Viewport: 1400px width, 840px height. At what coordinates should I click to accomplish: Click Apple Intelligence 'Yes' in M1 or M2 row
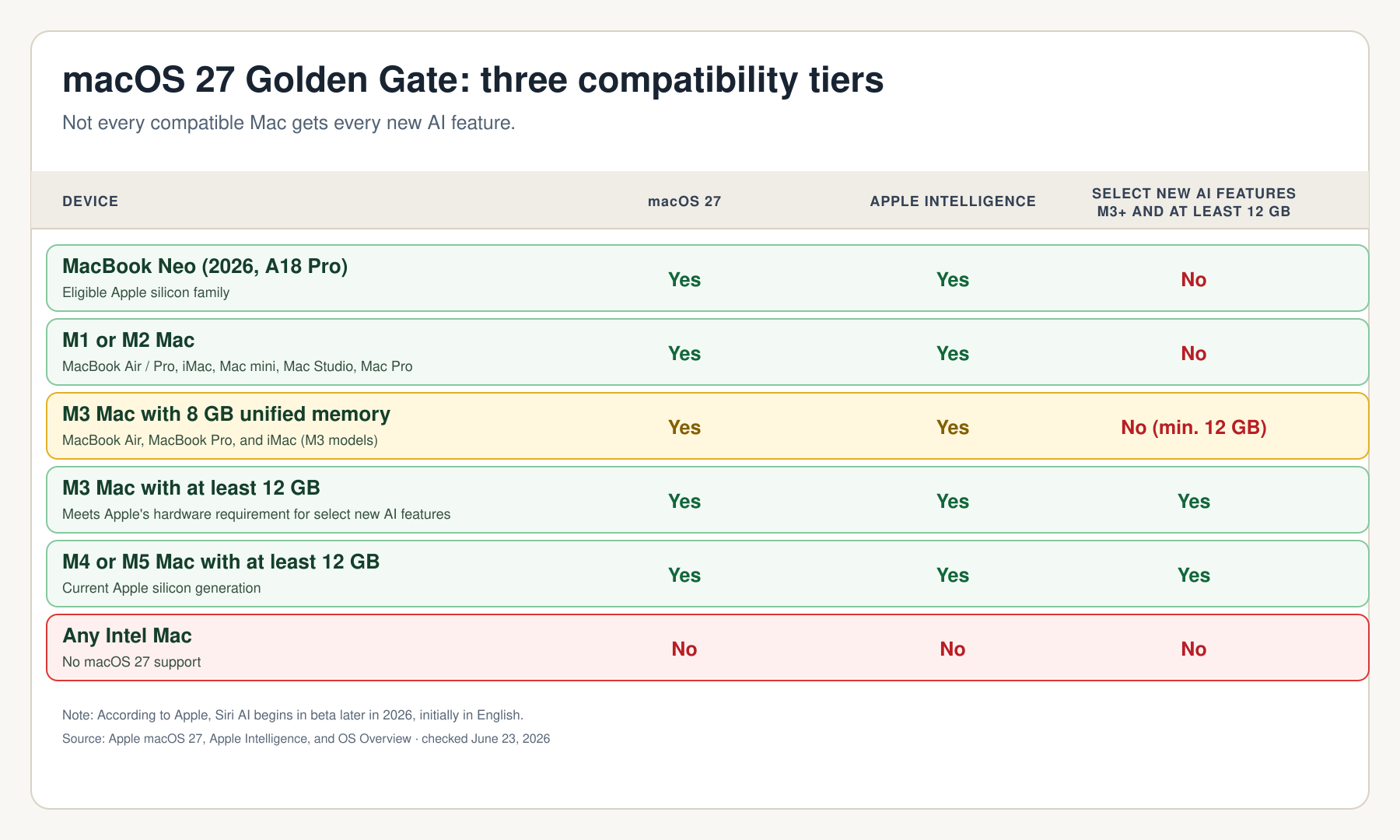[953, 354]
